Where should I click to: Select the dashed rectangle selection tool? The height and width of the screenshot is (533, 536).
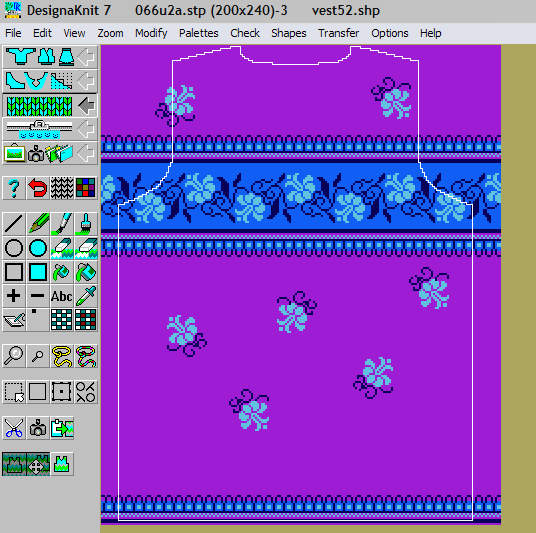coord(14,392)
